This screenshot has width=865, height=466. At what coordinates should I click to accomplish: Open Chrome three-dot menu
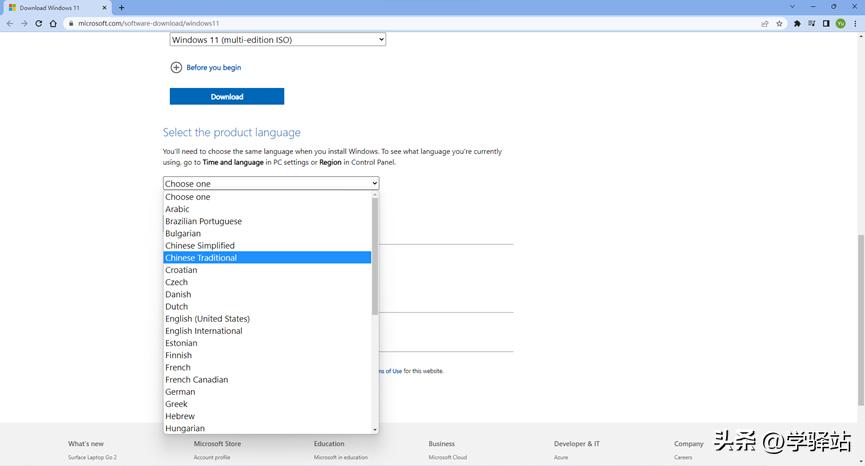tap(855, 24)
